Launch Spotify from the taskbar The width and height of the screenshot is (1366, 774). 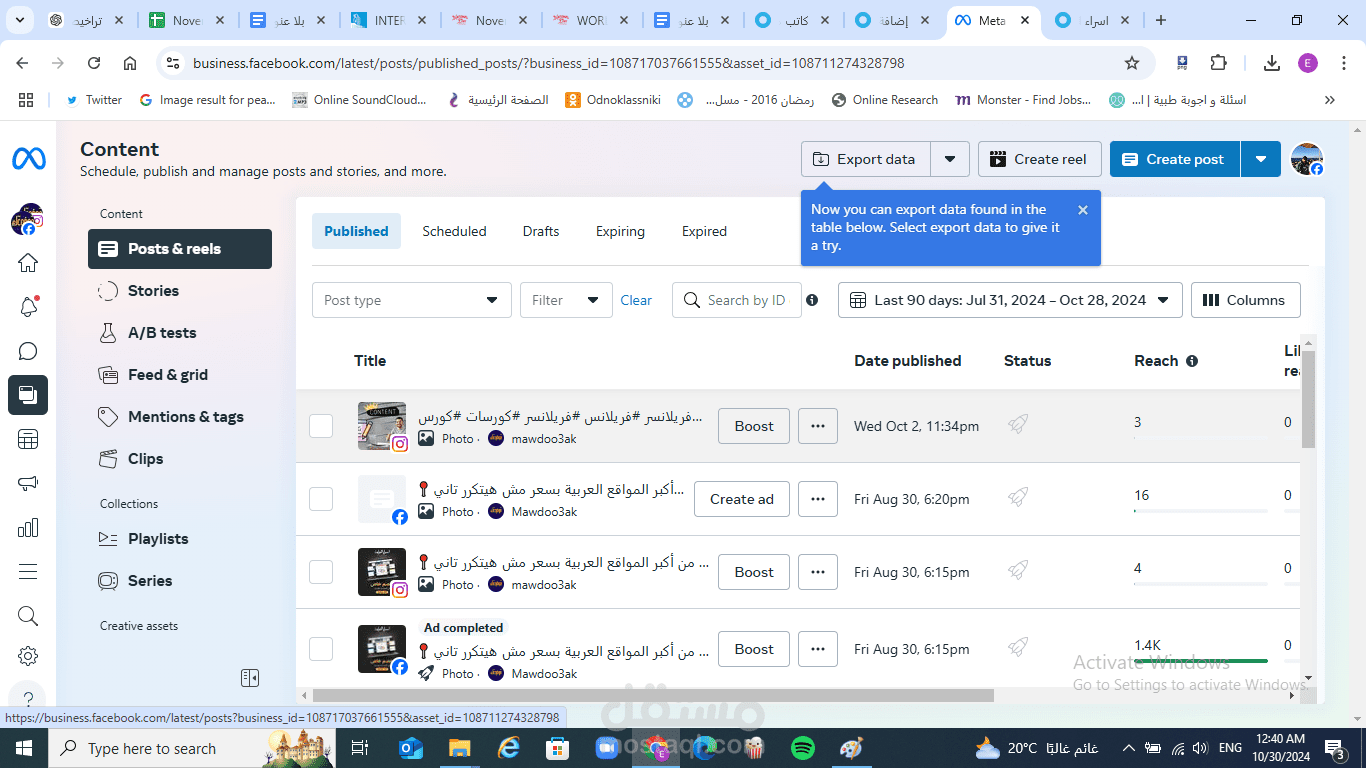click(802, 748)
